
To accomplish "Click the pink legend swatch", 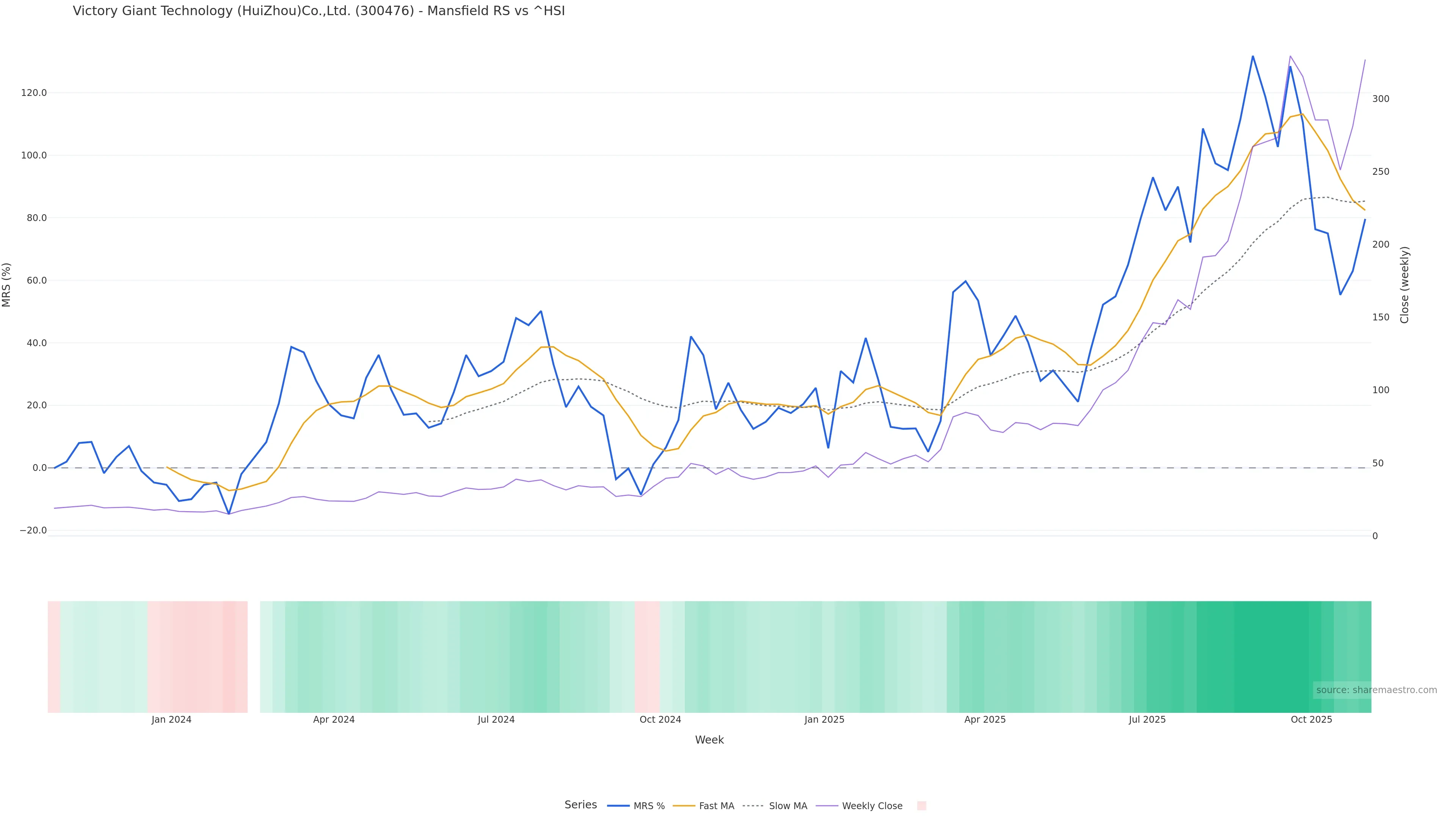I will 921,806.
